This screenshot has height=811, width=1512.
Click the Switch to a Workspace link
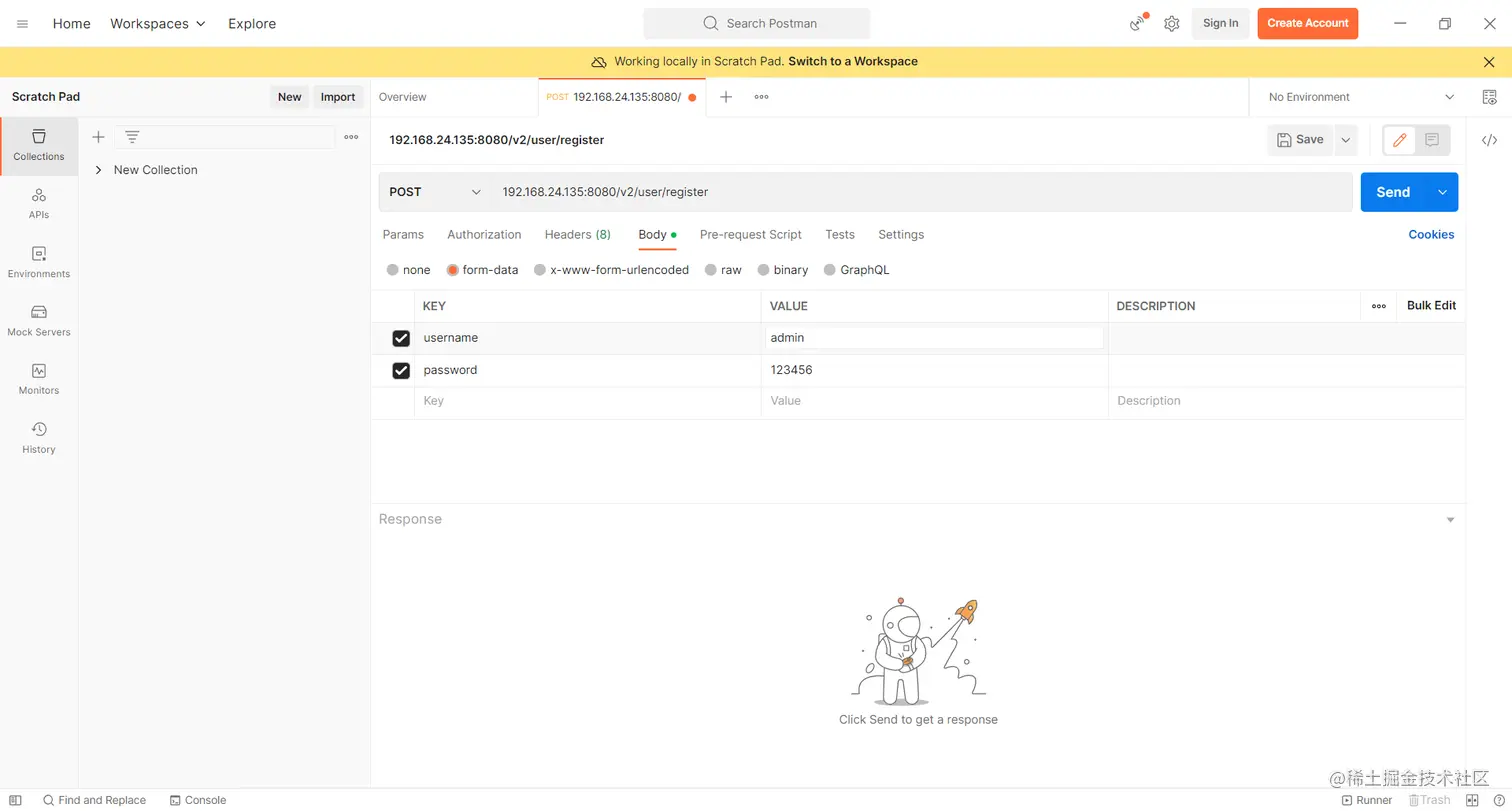tap(853, 62)
